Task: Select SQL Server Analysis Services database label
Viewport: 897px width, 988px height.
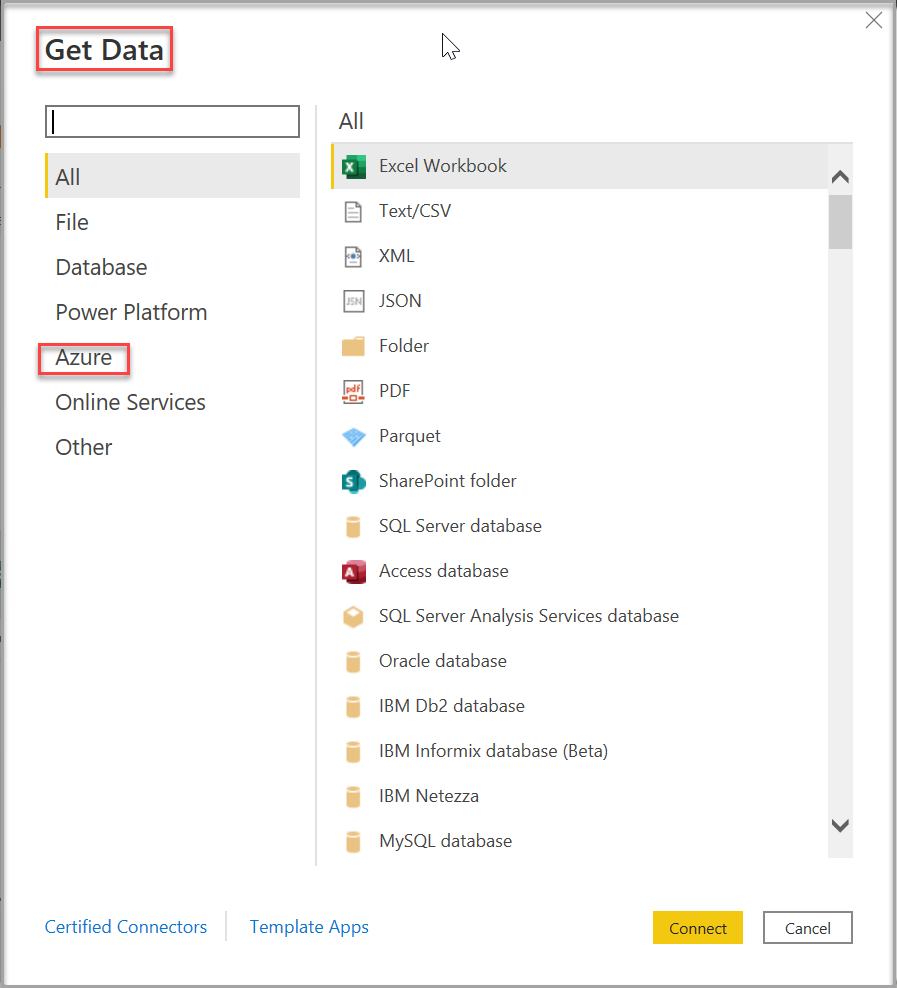Action: point(528,616)
